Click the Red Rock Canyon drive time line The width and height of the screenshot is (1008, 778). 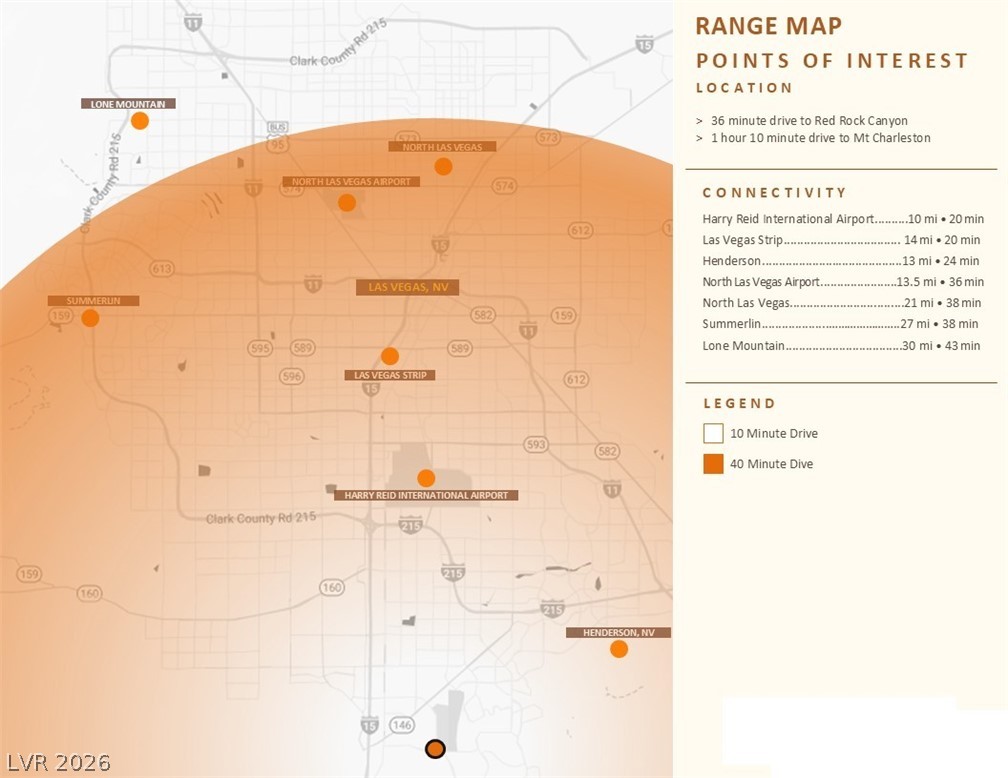tap(808, 121)
